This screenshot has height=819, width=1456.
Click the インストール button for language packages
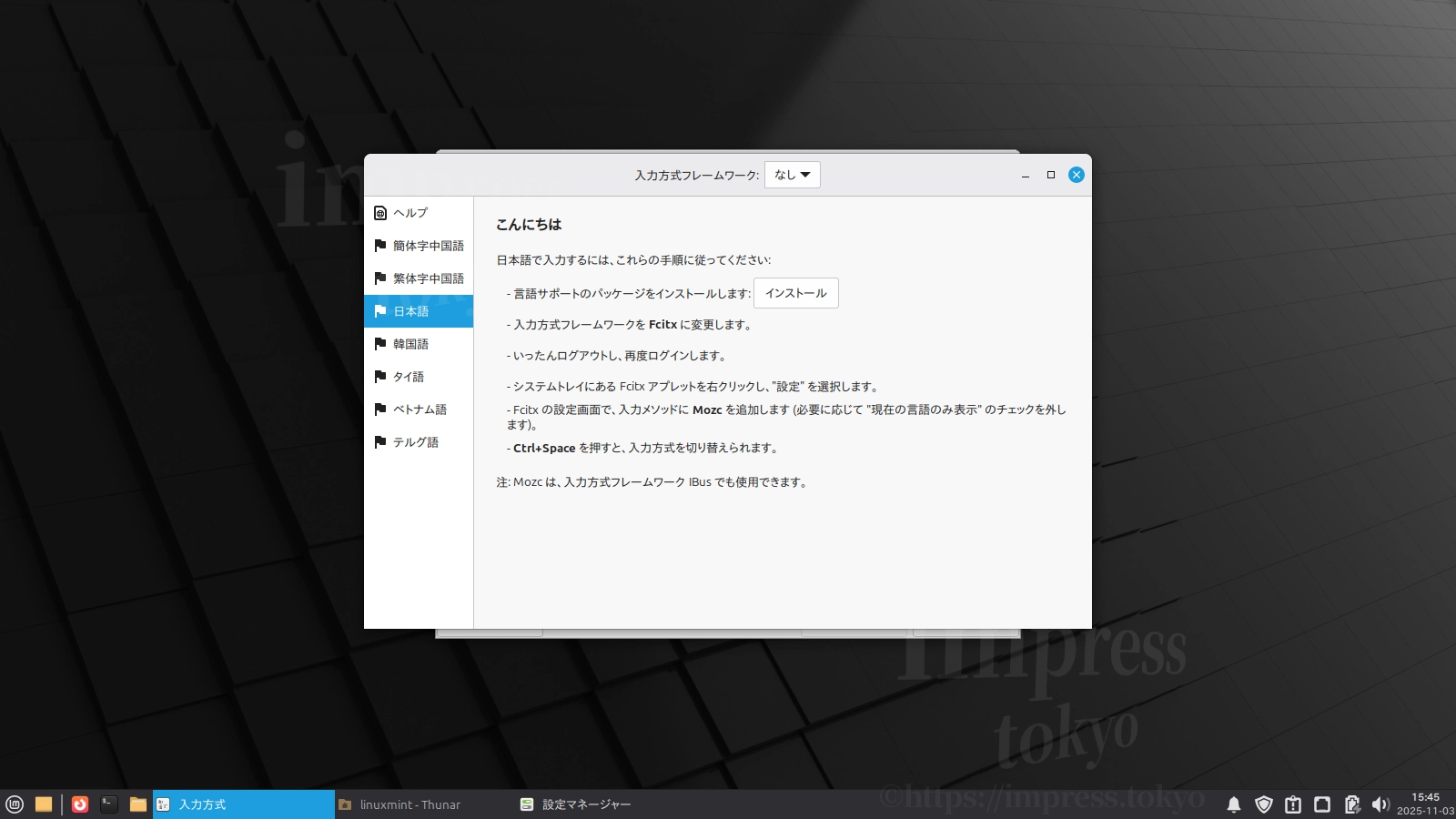pos(795,293)
